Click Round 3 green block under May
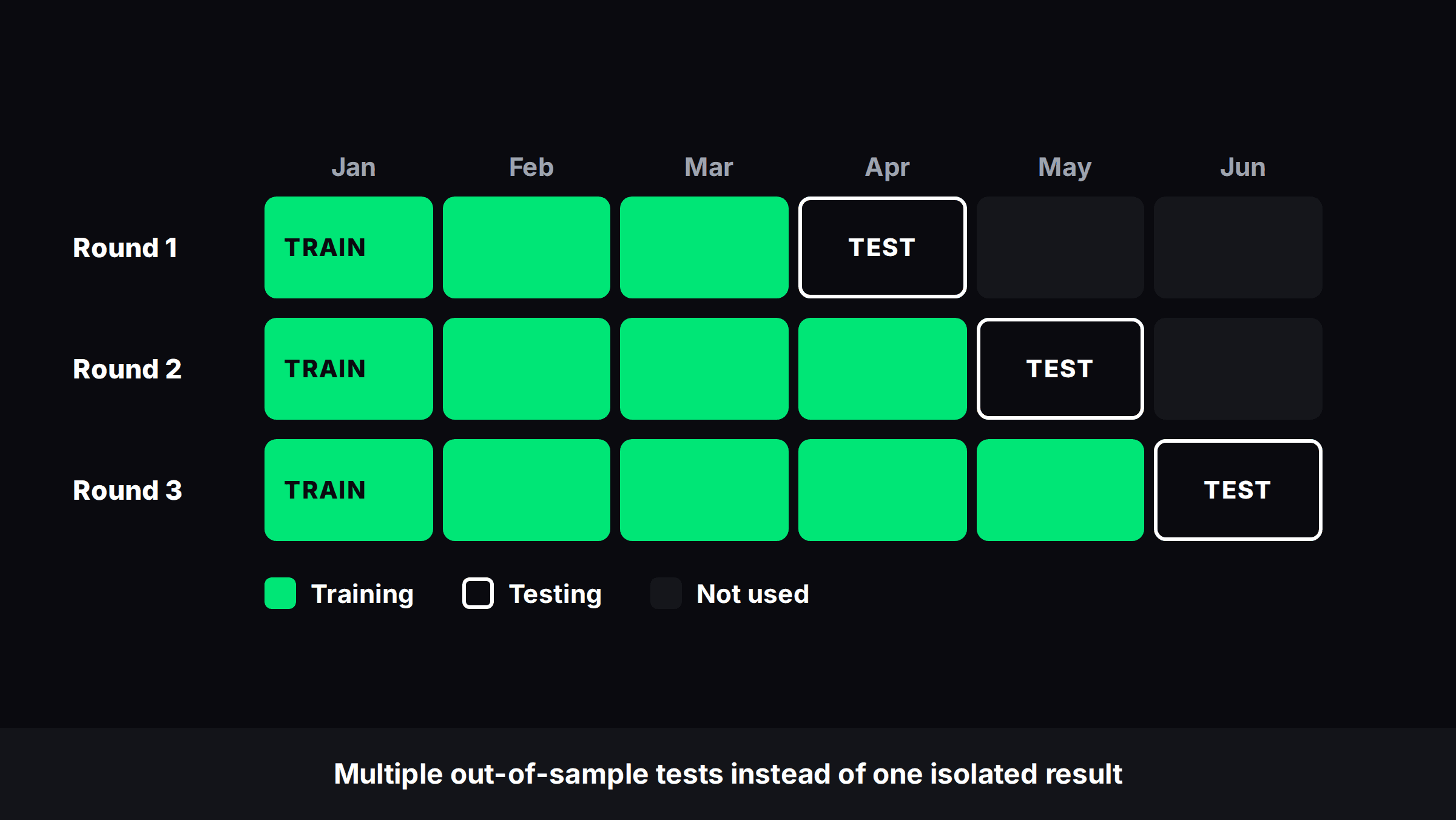The image size is (1456, 820). [1060, 490]
